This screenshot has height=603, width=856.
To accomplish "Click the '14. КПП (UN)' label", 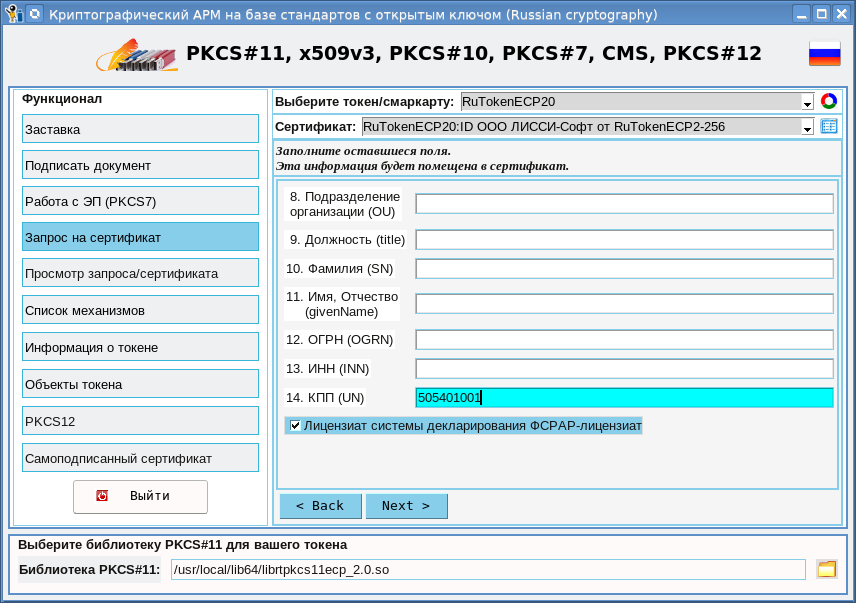I will point(325,397).
